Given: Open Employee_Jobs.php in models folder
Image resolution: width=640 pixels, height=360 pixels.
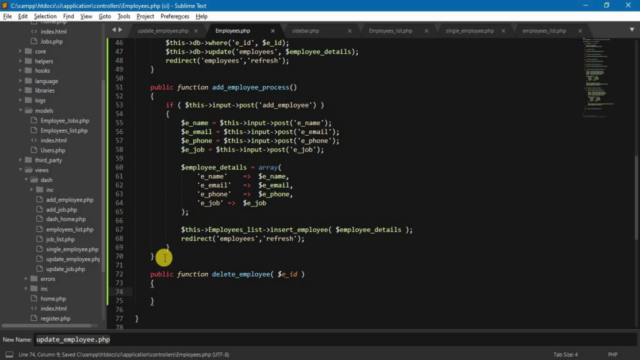Looking at the screenshot, I should [65, 121].
